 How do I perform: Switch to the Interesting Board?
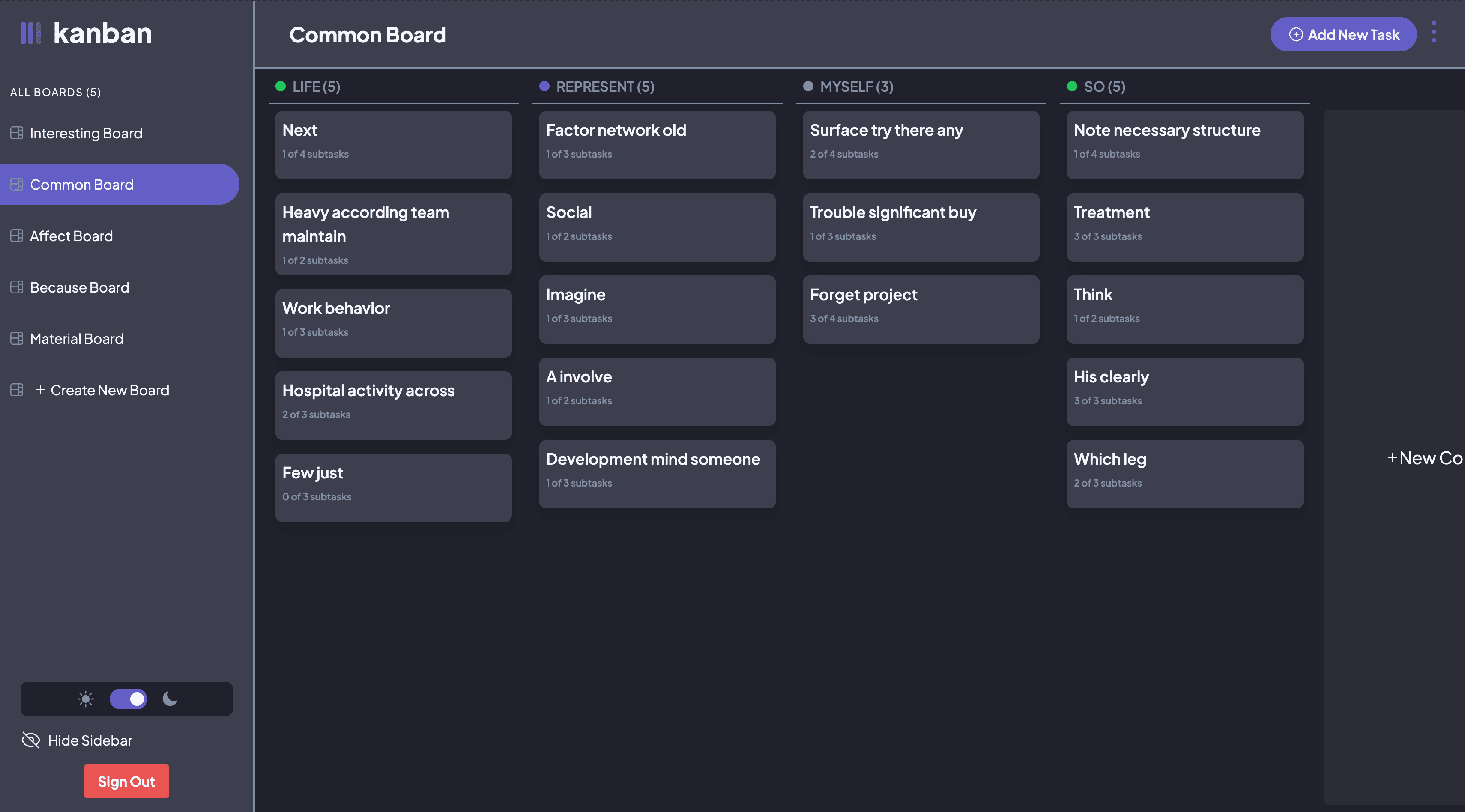pyautogui.click(x=86, y=132)
